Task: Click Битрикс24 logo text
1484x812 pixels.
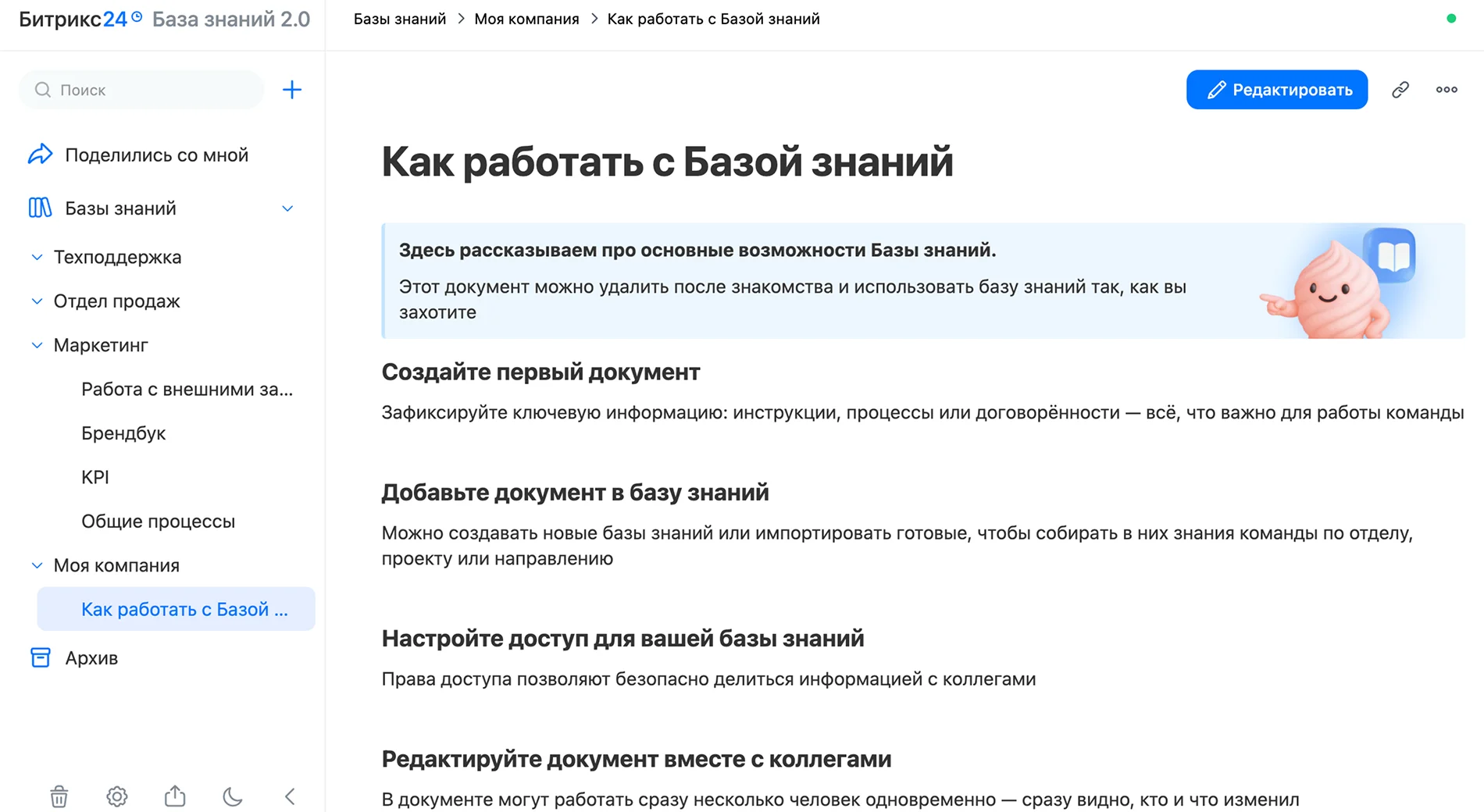Action: click(73, 19)
